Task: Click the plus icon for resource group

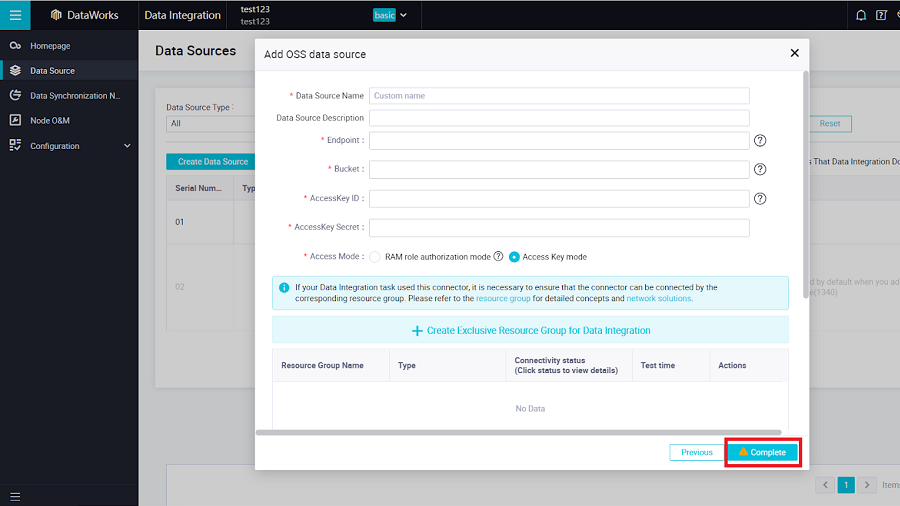Action: [x=417, y=330]
